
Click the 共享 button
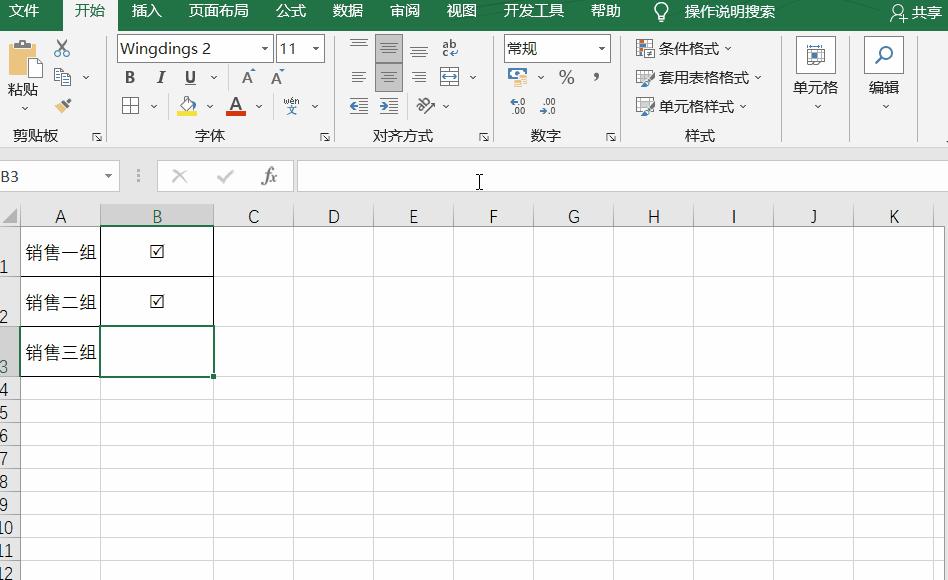coord(929,12)
